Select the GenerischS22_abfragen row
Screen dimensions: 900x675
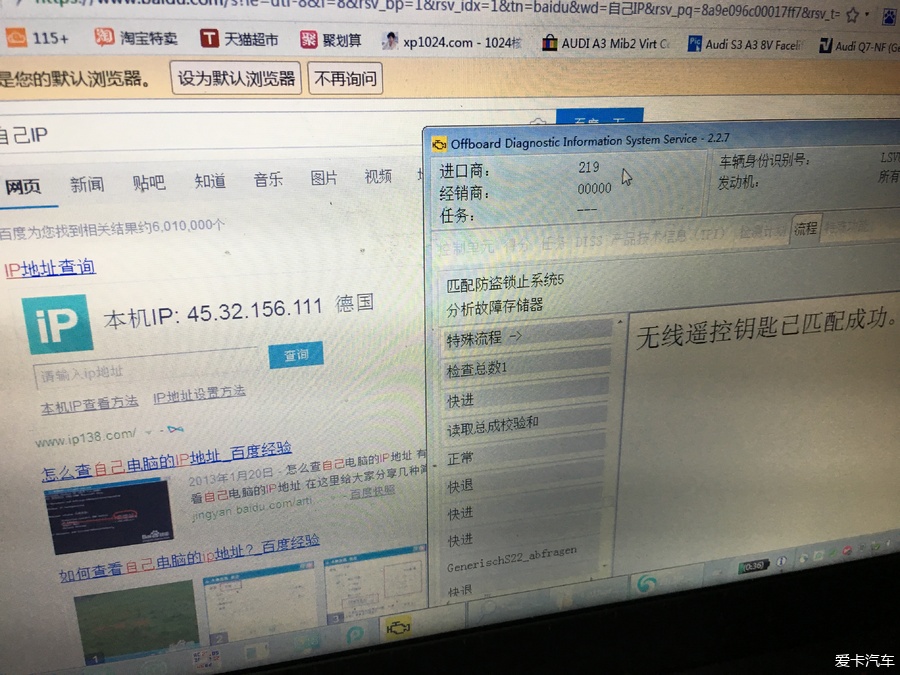pyautogui.click(x=512, y=559)
